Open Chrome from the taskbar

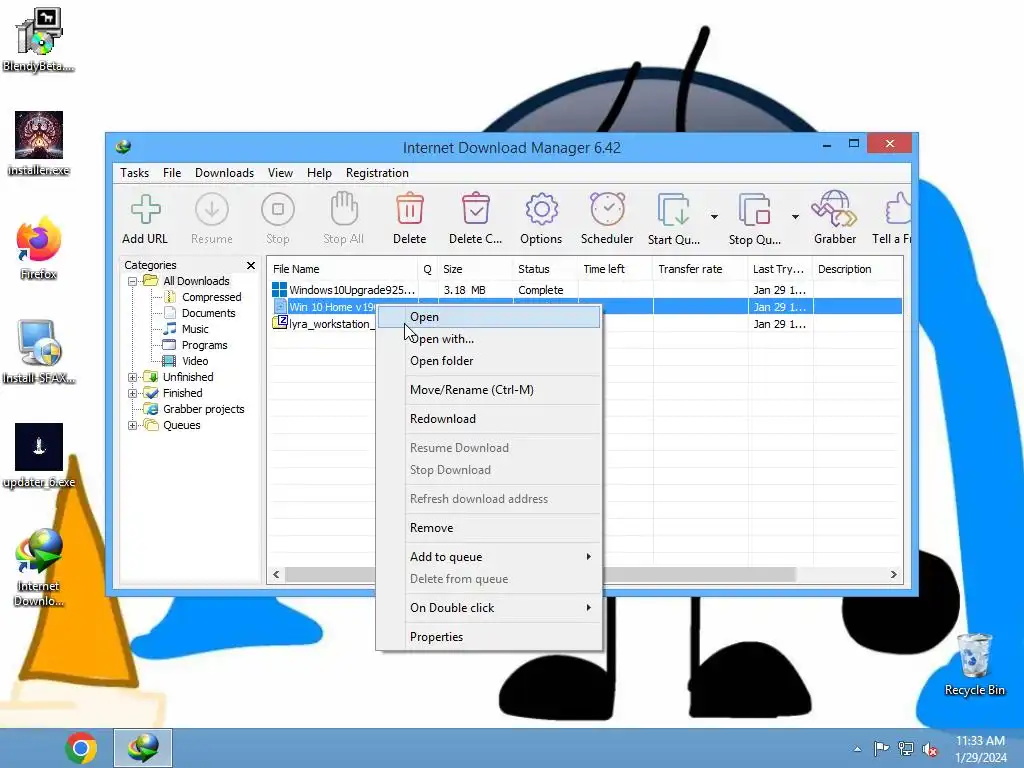(81, 748)
